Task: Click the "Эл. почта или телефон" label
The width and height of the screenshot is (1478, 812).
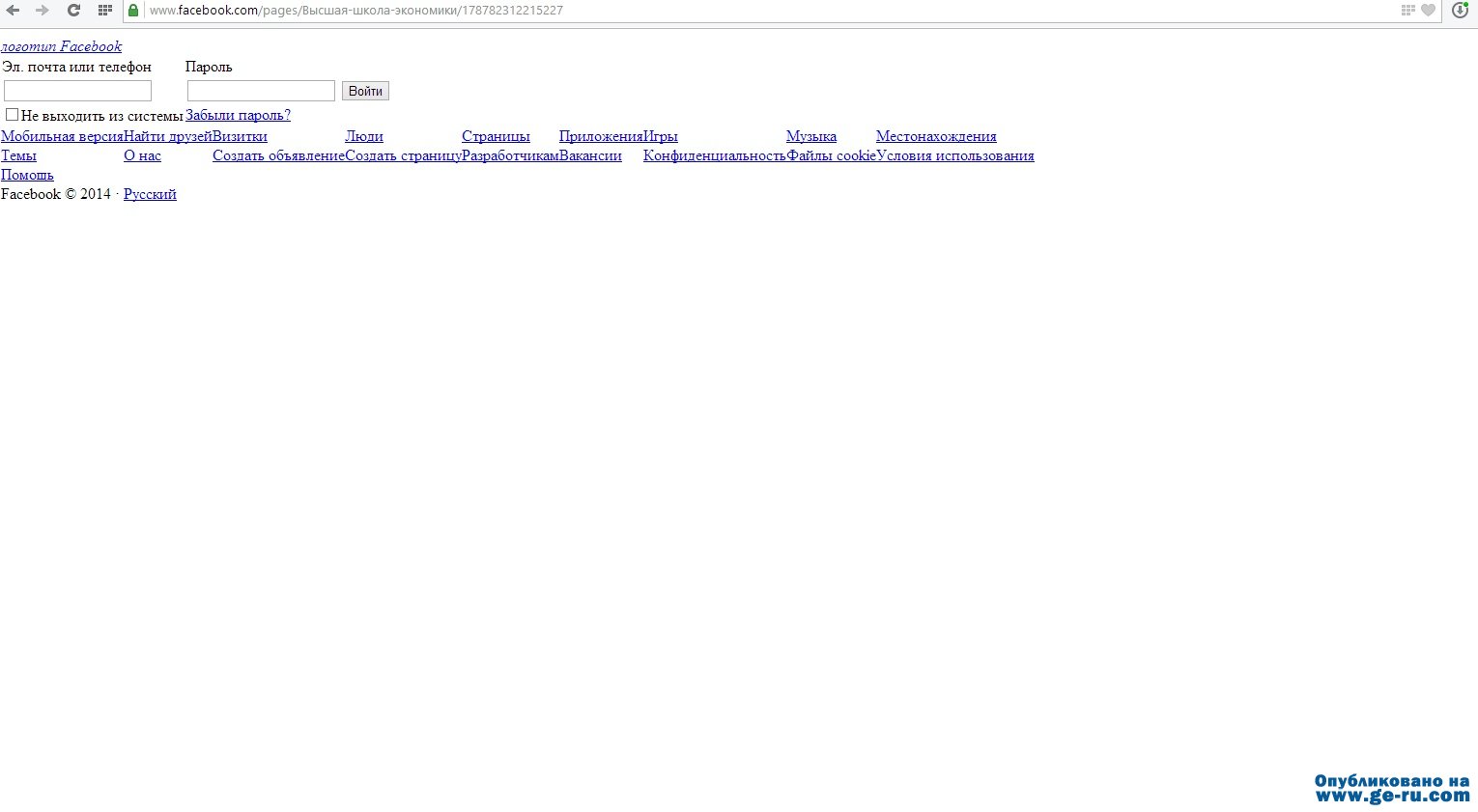Action: click(x=77, y=67)
